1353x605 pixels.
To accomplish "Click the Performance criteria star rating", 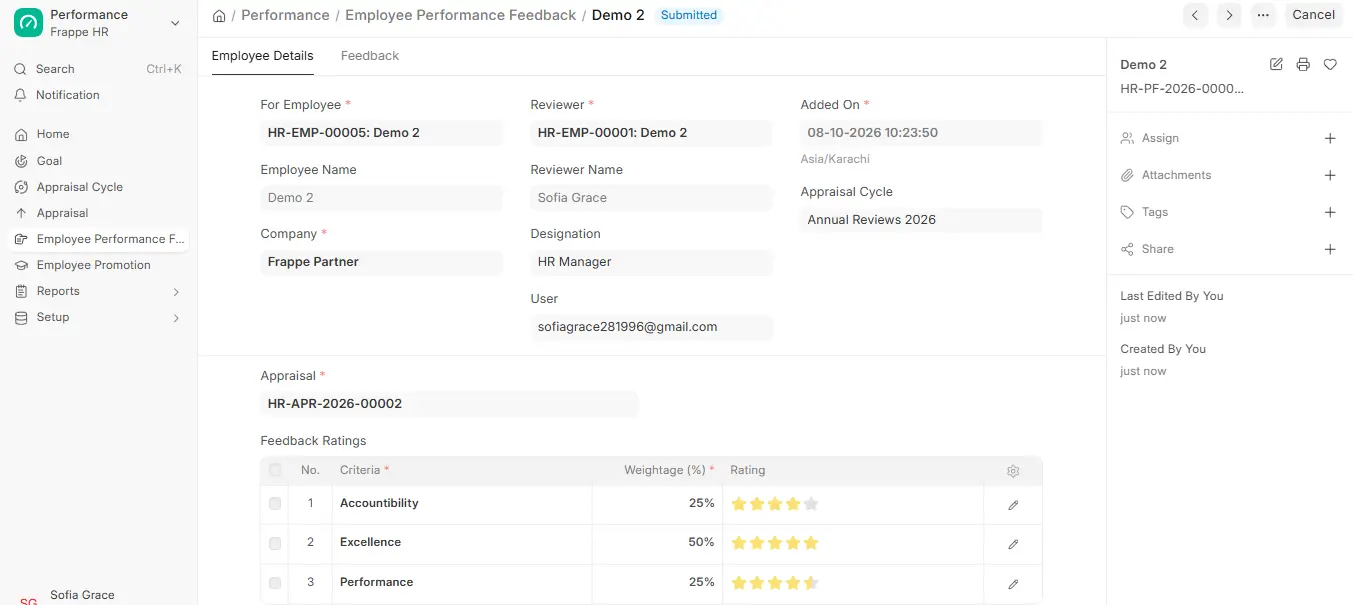I will (x=775, y=583).
